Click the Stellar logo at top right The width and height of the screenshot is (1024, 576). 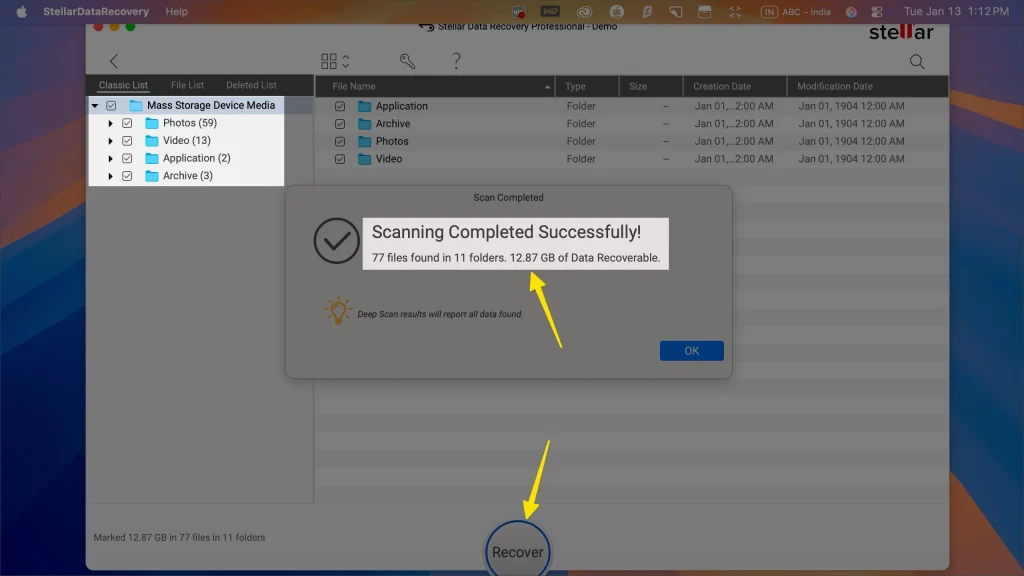click(899, 31)
